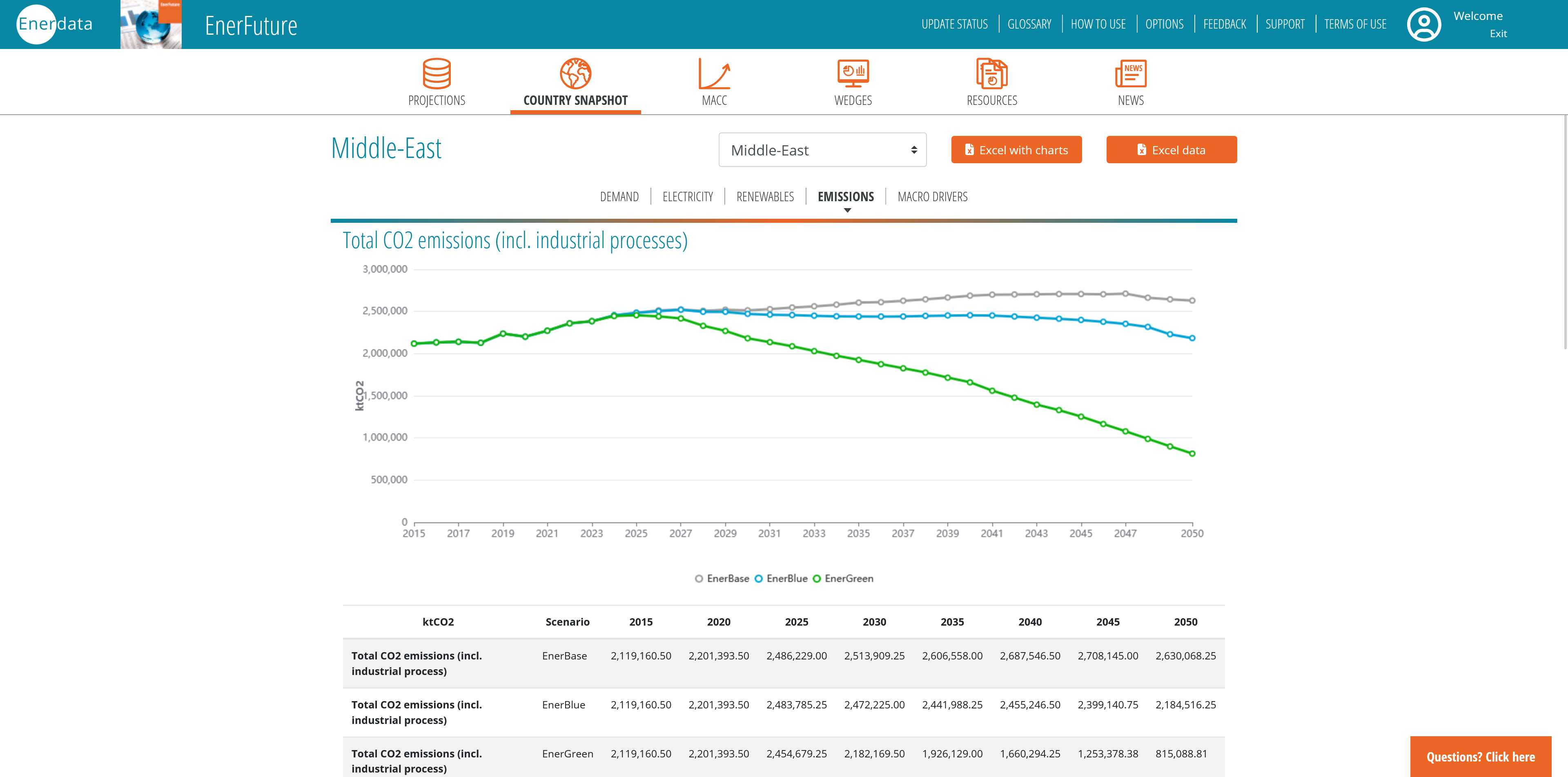Click the EnerFuture globe thumbnail
Screen dimensions: 1568x777
click(151, 24)
